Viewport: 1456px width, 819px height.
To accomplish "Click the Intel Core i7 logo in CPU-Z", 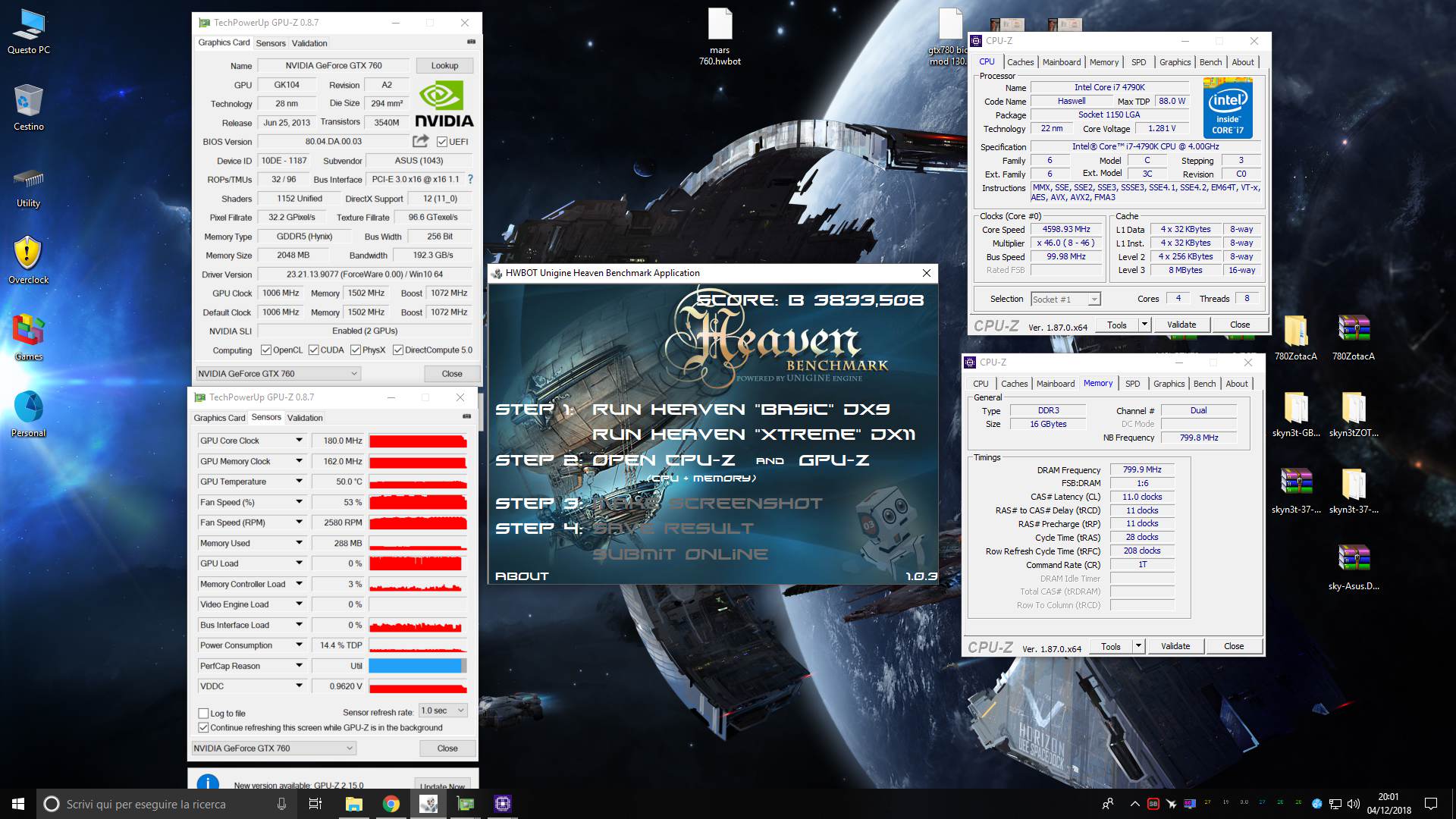I will point(1228,108).
